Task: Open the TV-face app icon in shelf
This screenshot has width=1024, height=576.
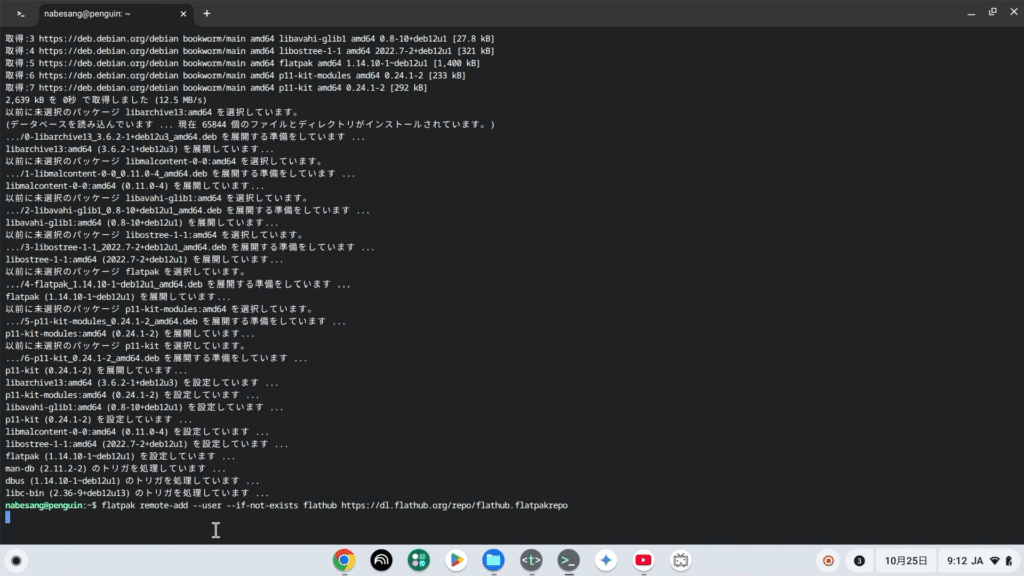Action: pyautogui.click(x=680, y=560)
